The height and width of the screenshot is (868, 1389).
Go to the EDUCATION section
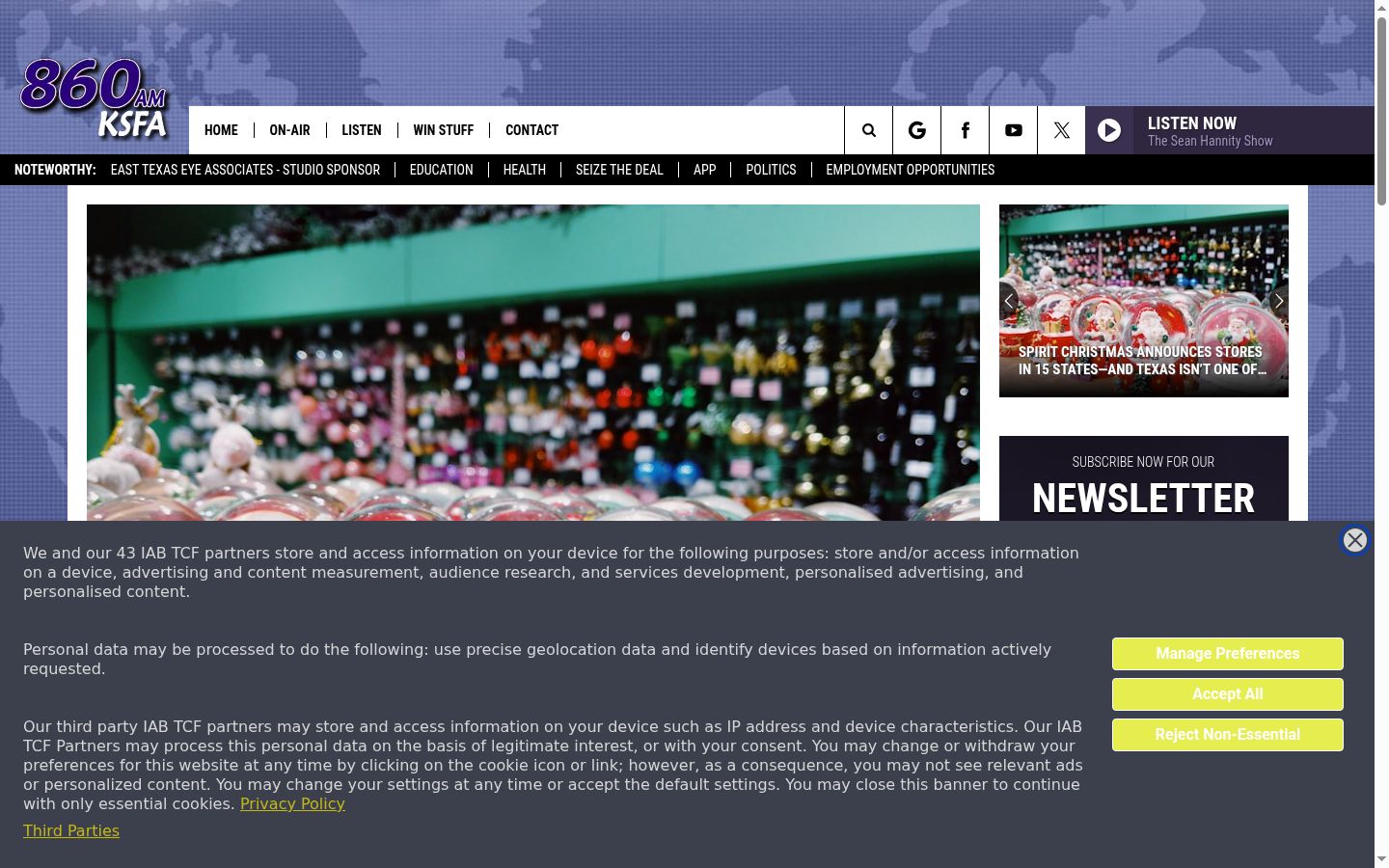click(441, 170)
